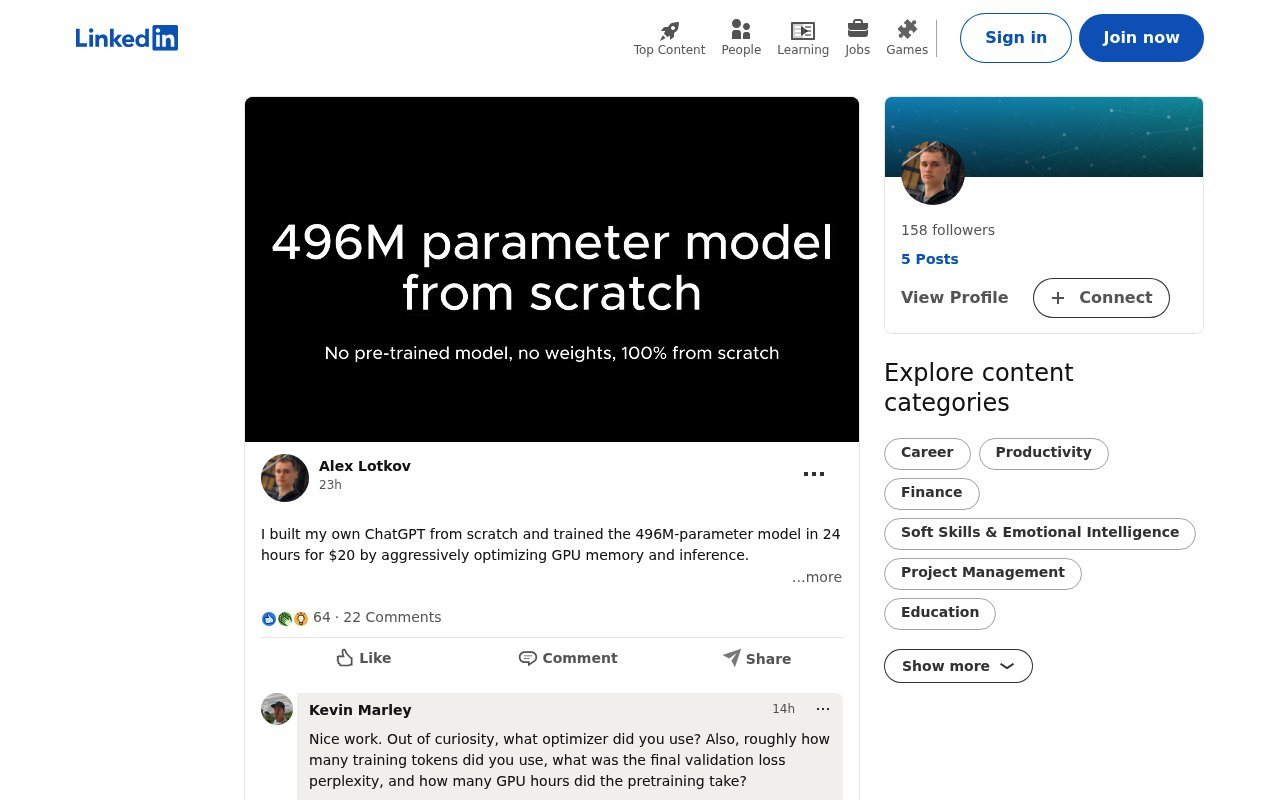1280x800 pixels.
Task: Open the Jobs briefcase item
Action: click(857, 38)
